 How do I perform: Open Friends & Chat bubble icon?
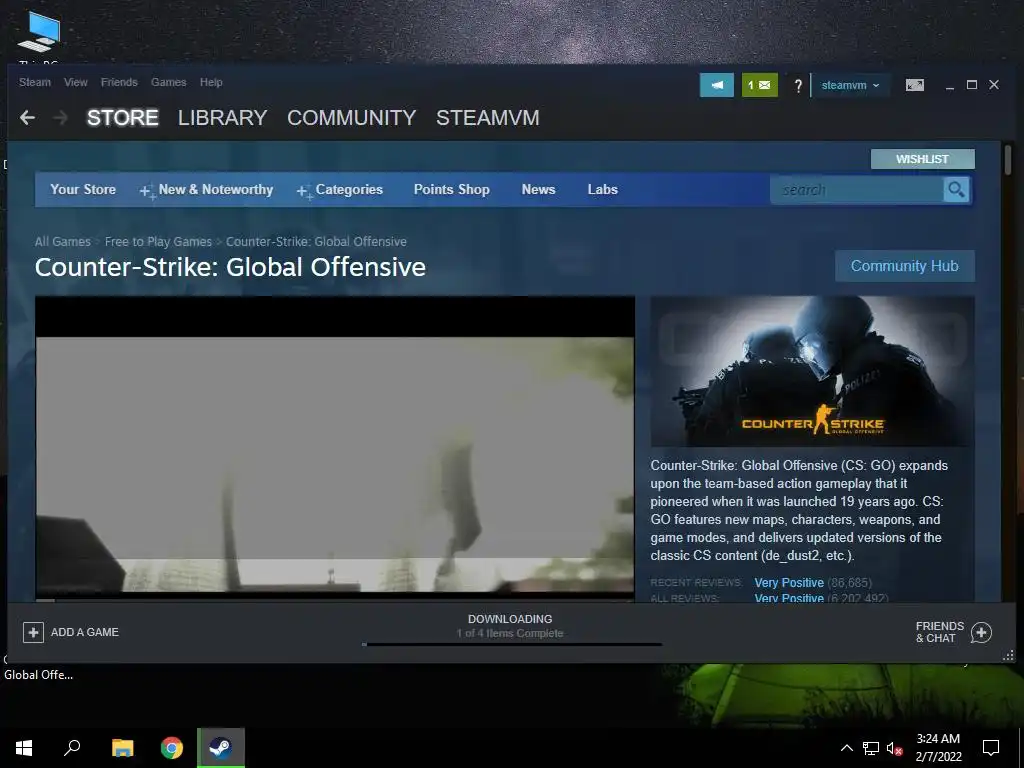[x=981, y=632]
